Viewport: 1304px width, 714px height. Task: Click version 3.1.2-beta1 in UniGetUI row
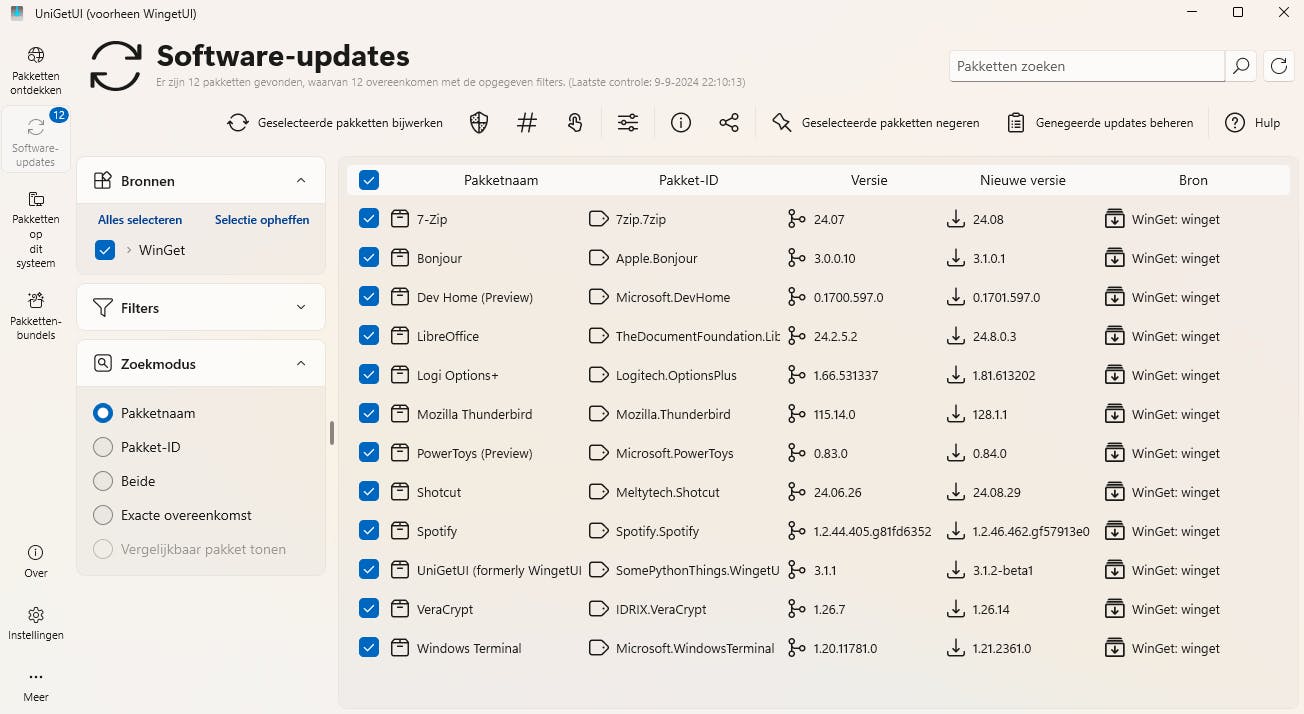tap(1003, 570)
